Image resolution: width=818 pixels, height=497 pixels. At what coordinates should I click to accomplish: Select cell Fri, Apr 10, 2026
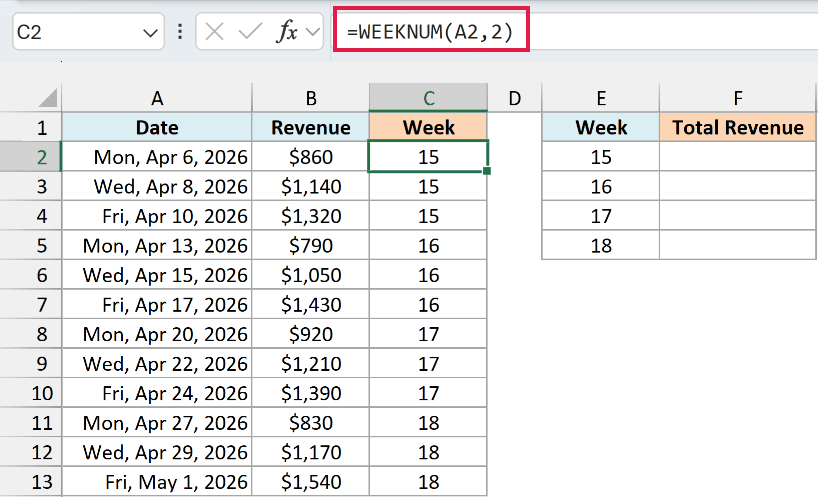point(157,216)
